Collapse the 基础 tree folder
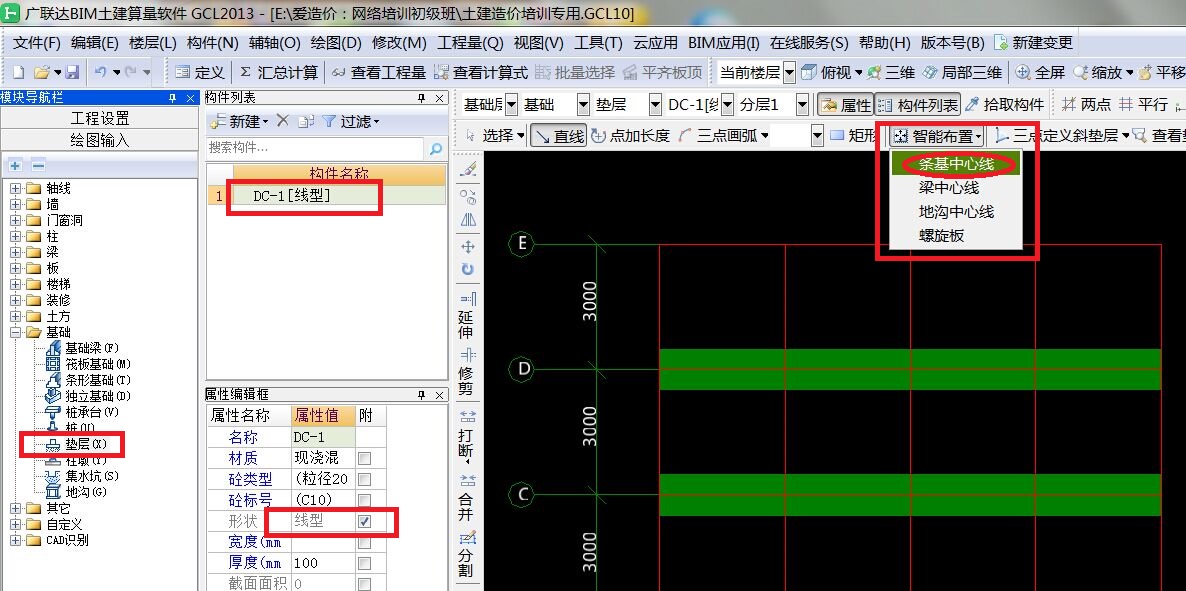This screenshot has width=1186, height=591. (15, 332)
